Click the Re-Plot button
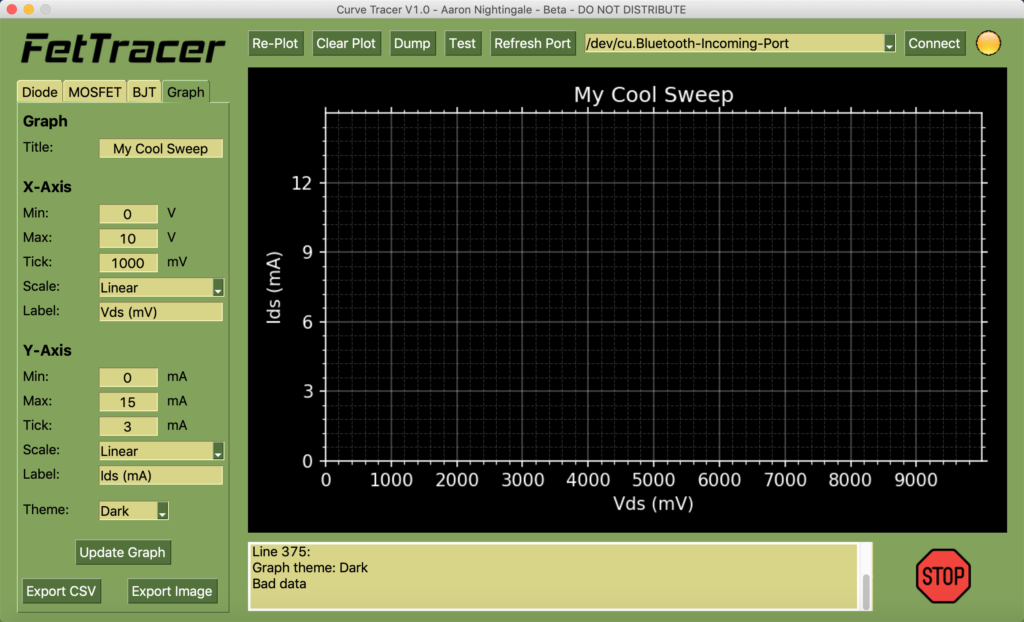The width and height of the screenshot is (1024, 622). pyautogui.click(x=275, y=44)
